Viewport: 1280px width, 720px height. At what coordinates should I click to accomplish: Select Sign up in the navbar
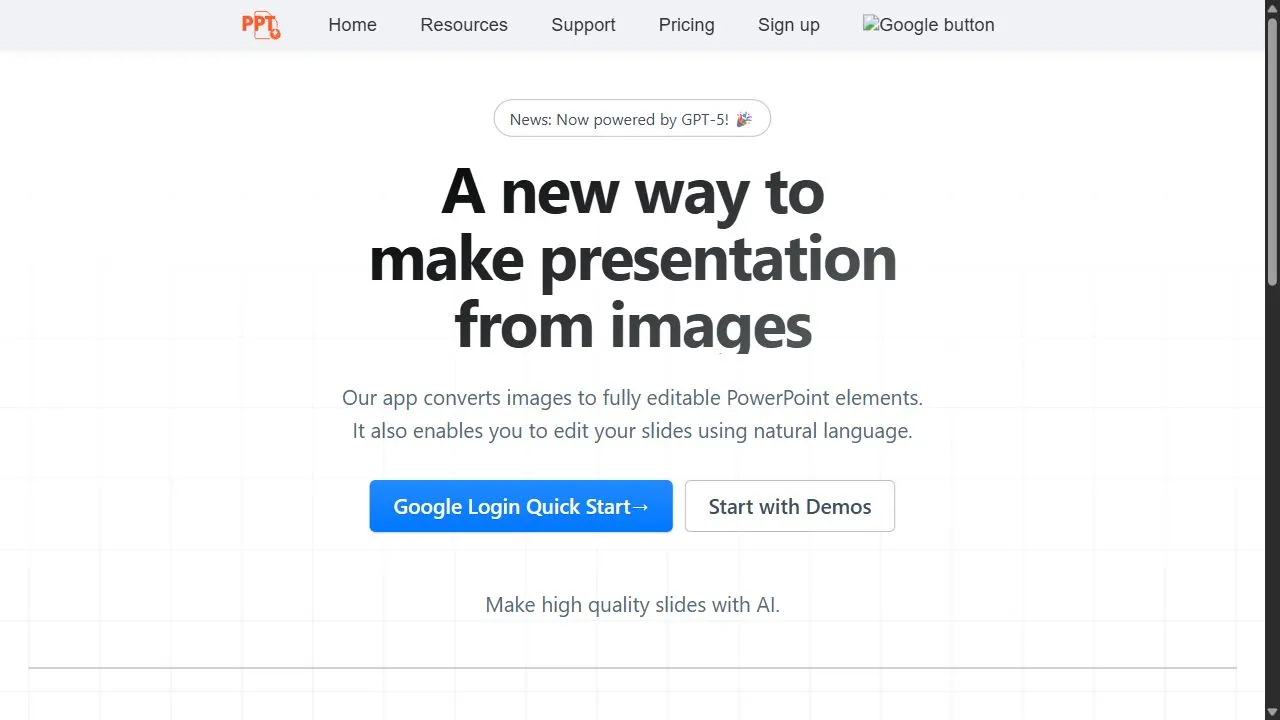pos(789,25)
